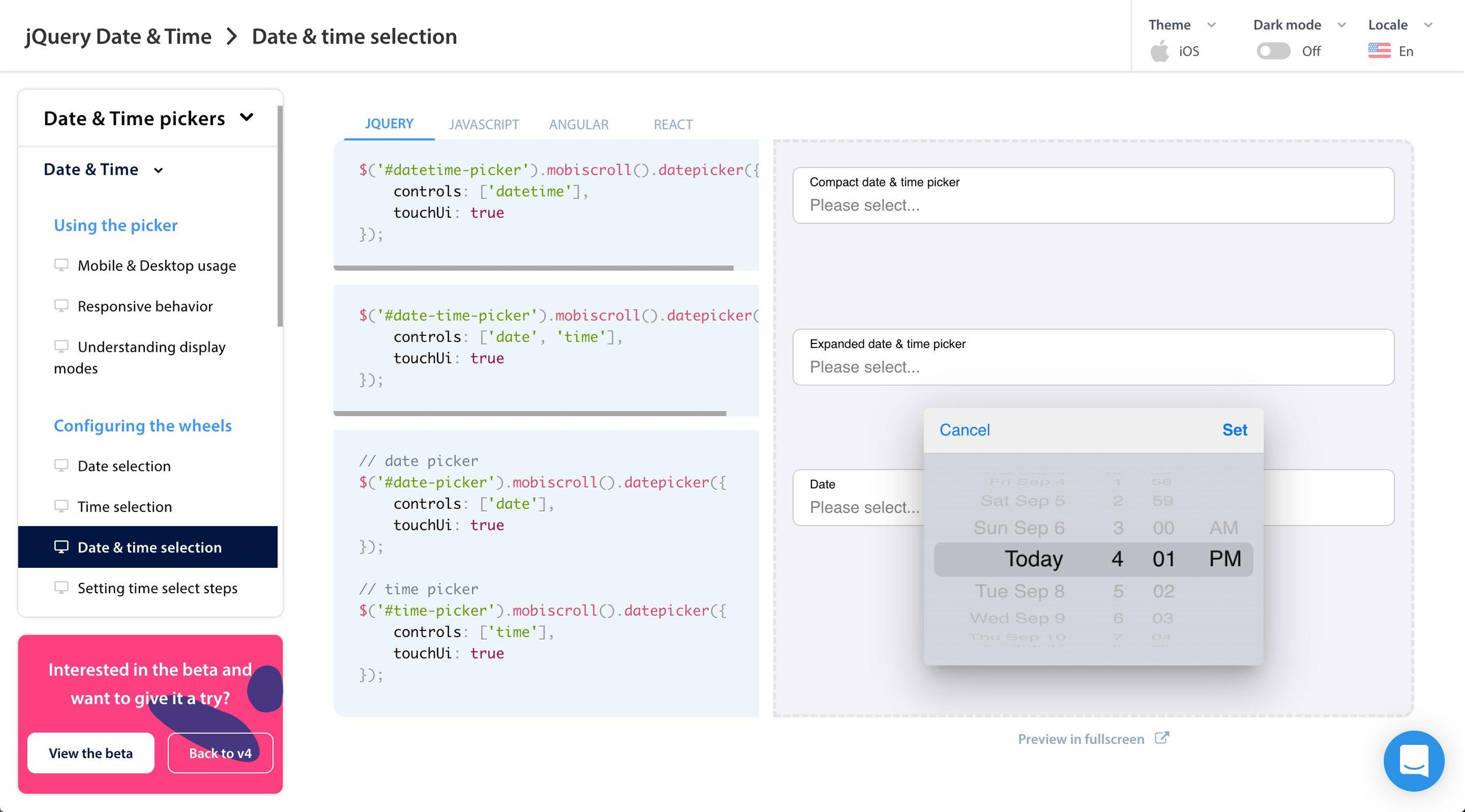The image size is (1465, 812).
Task: Open the chat support bubble icon
Action: [x=1413, y=761]
